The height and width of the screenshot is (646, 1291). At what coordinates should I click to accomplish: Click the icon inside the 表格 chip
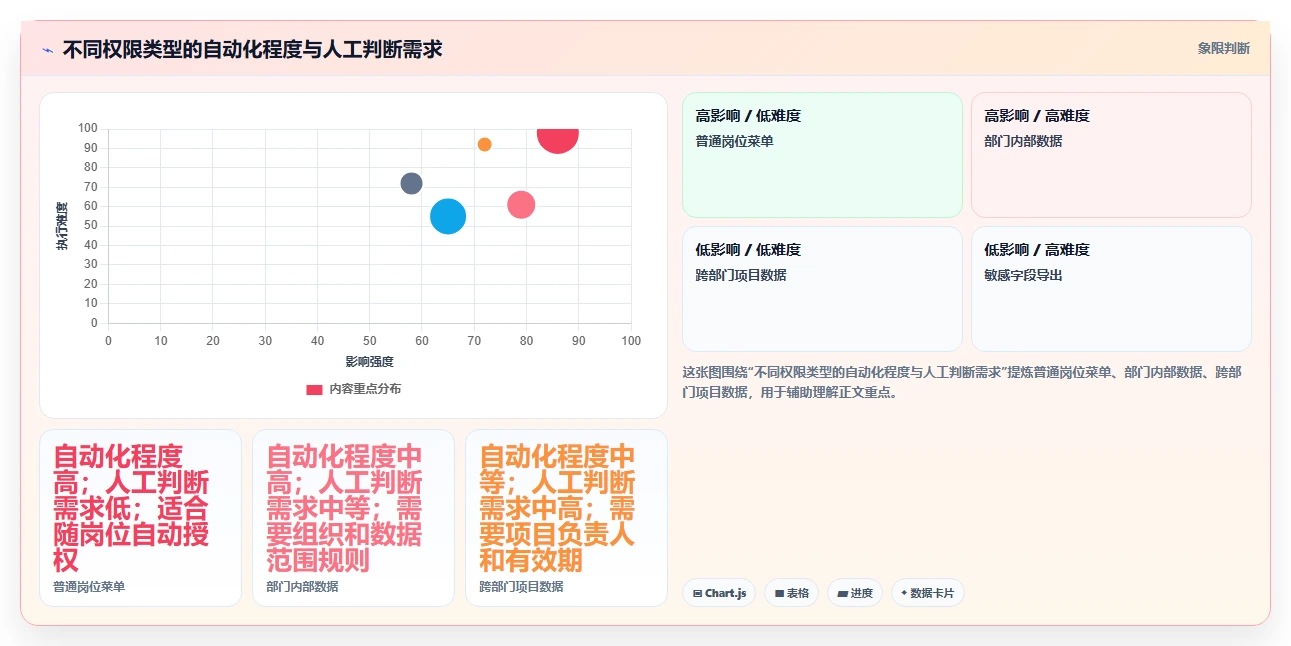[x=779, y=594]
